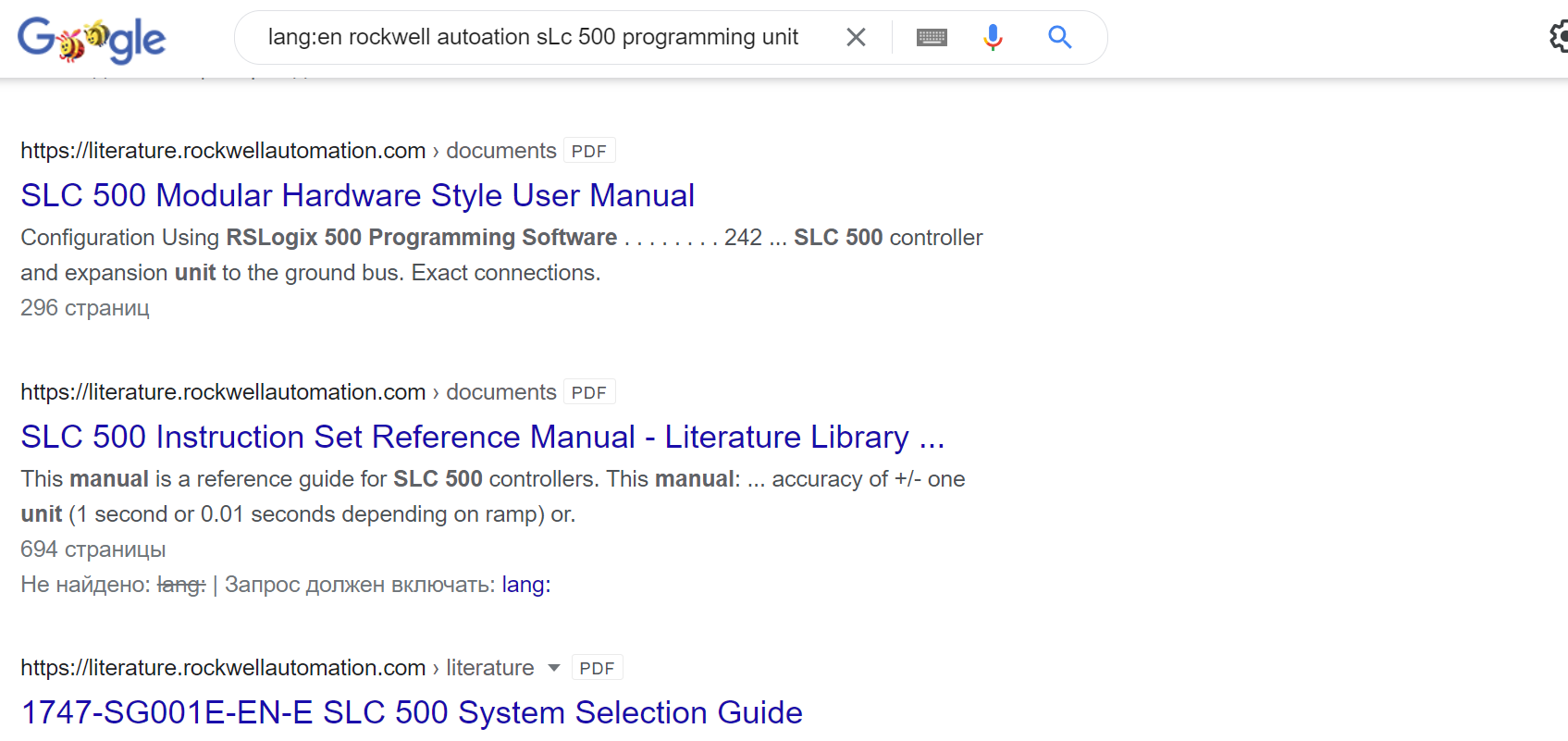The width and height of the screenshot is (1568, 741).
Task: Expand the dropdown arrow beside "literature"
Action: click(x=554, y=668)
